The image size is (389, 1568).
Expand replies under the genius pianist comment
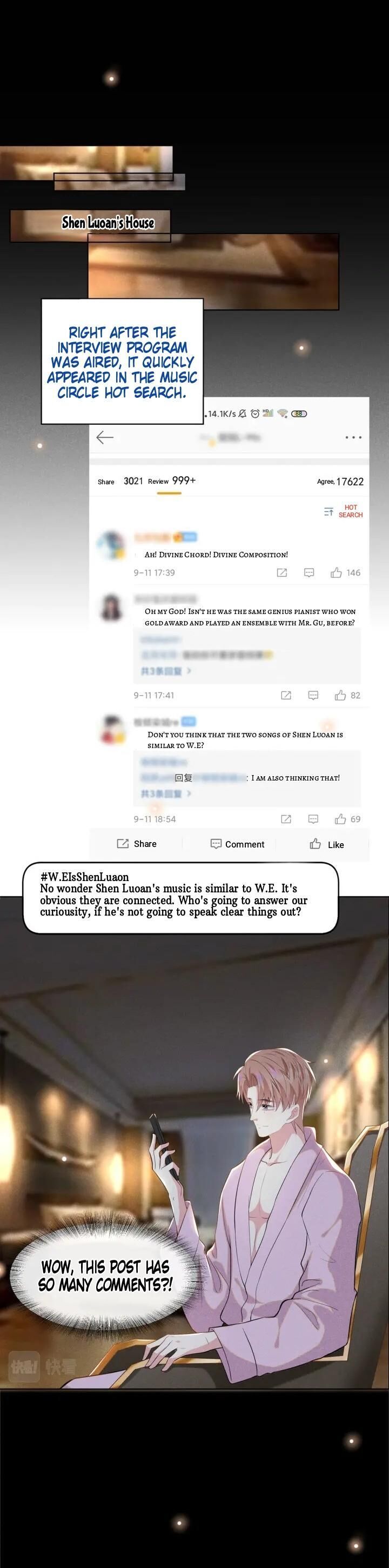[x=166, y=671]
